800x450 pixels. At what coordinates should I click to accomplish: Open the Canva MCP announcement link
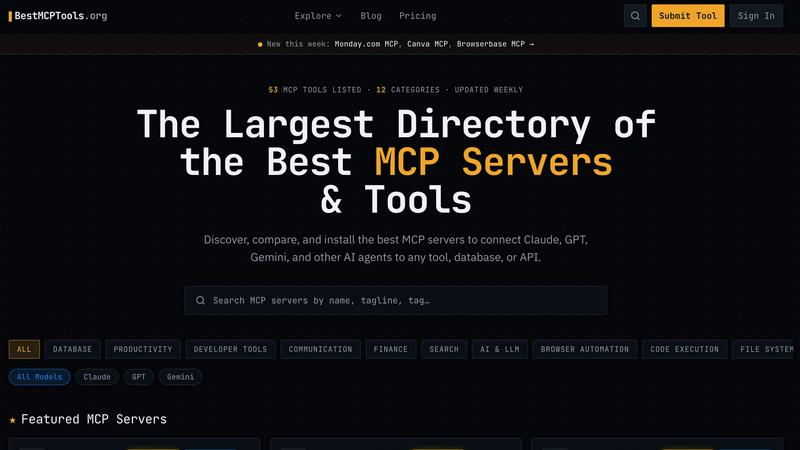point(427,44)
